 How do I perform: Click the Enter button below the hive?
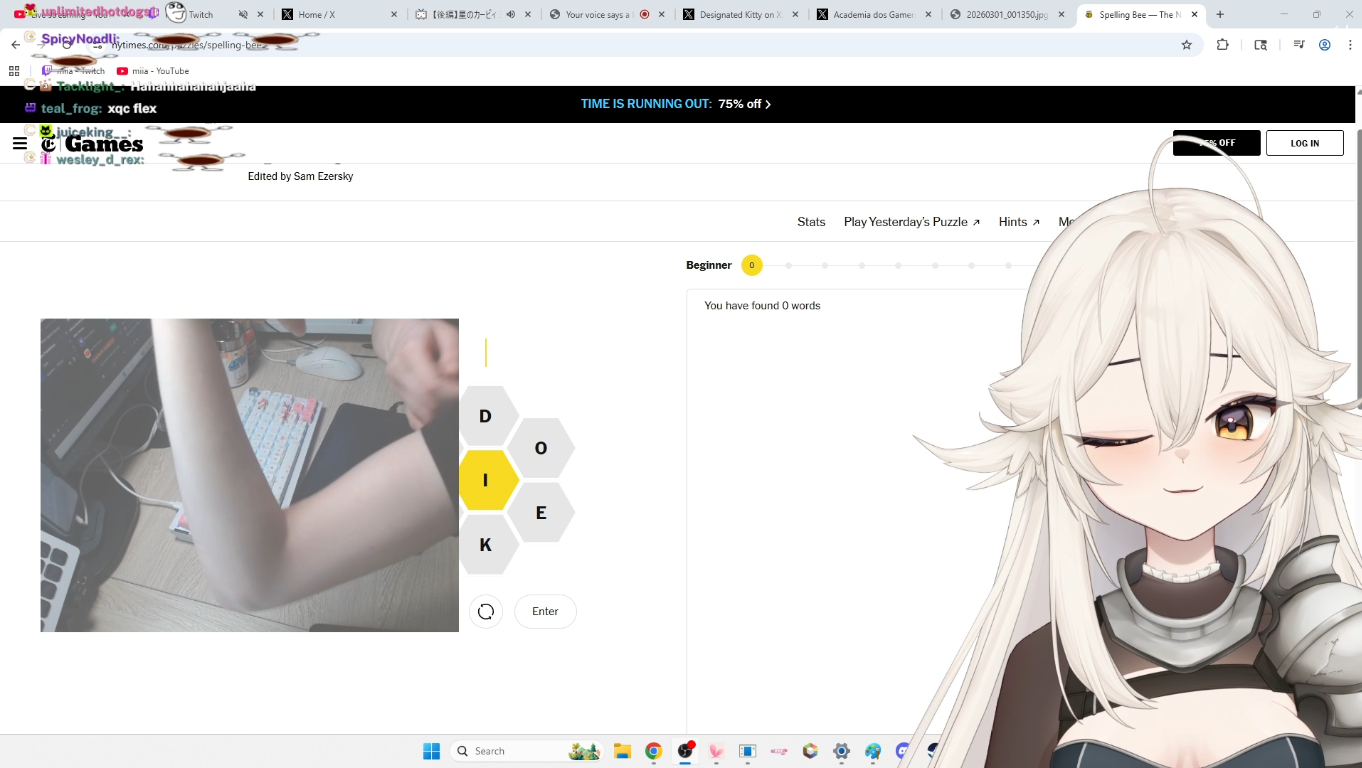545,612
